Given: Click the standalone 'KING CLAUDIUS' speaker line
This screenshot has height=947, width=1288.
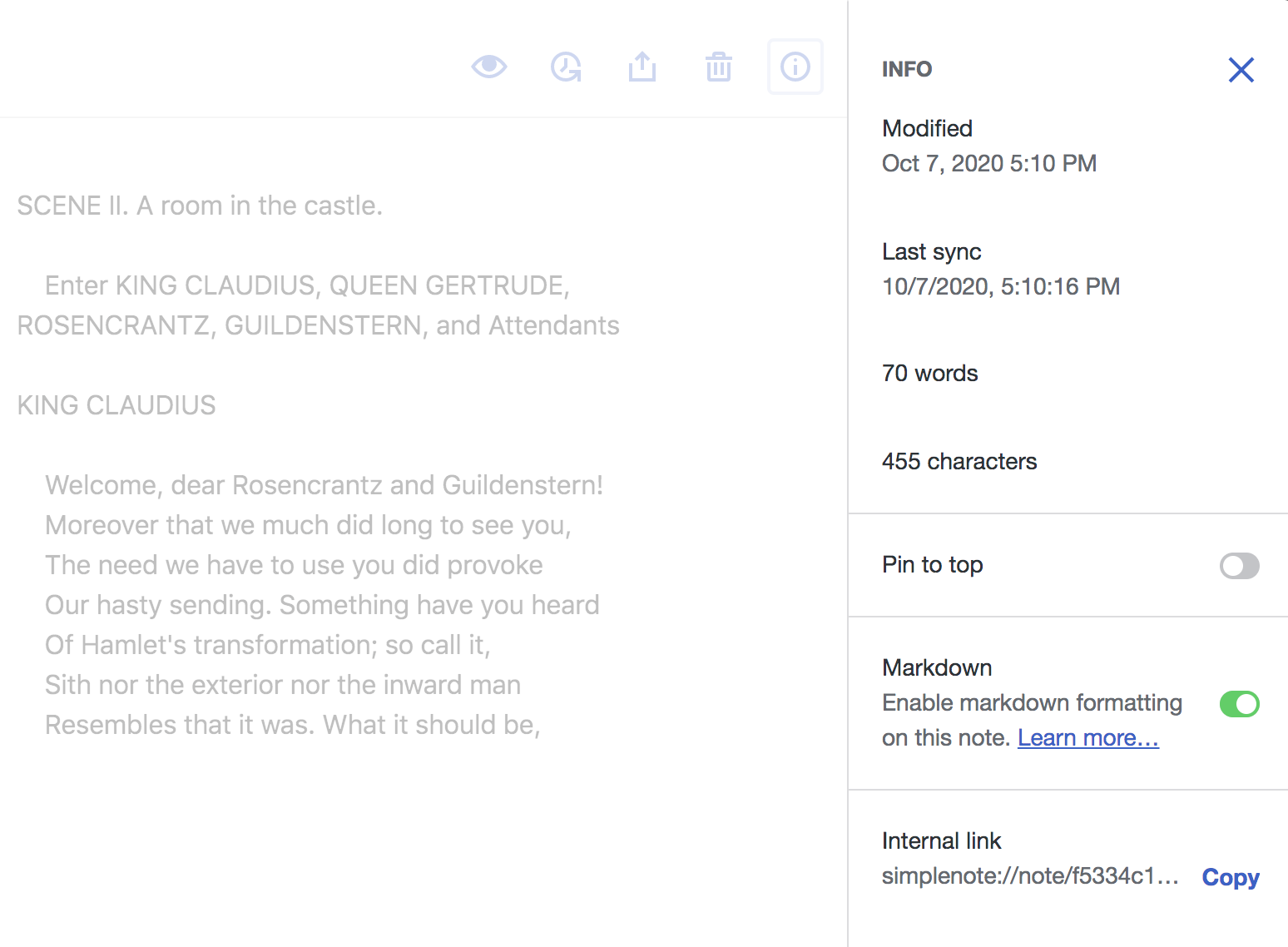Looking at the screenshot, I should tap(116, 405).
